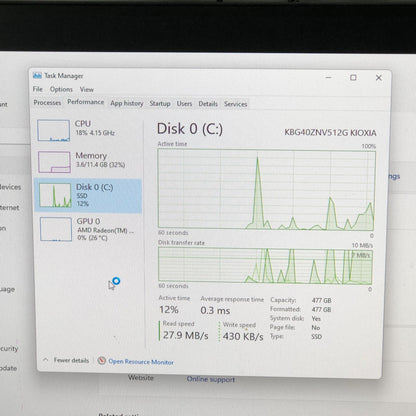Image resolution: width=416 pixels, height=416 pixels.
Task: Collapse view with Fewer details chevron
Action: coord(46,360)
